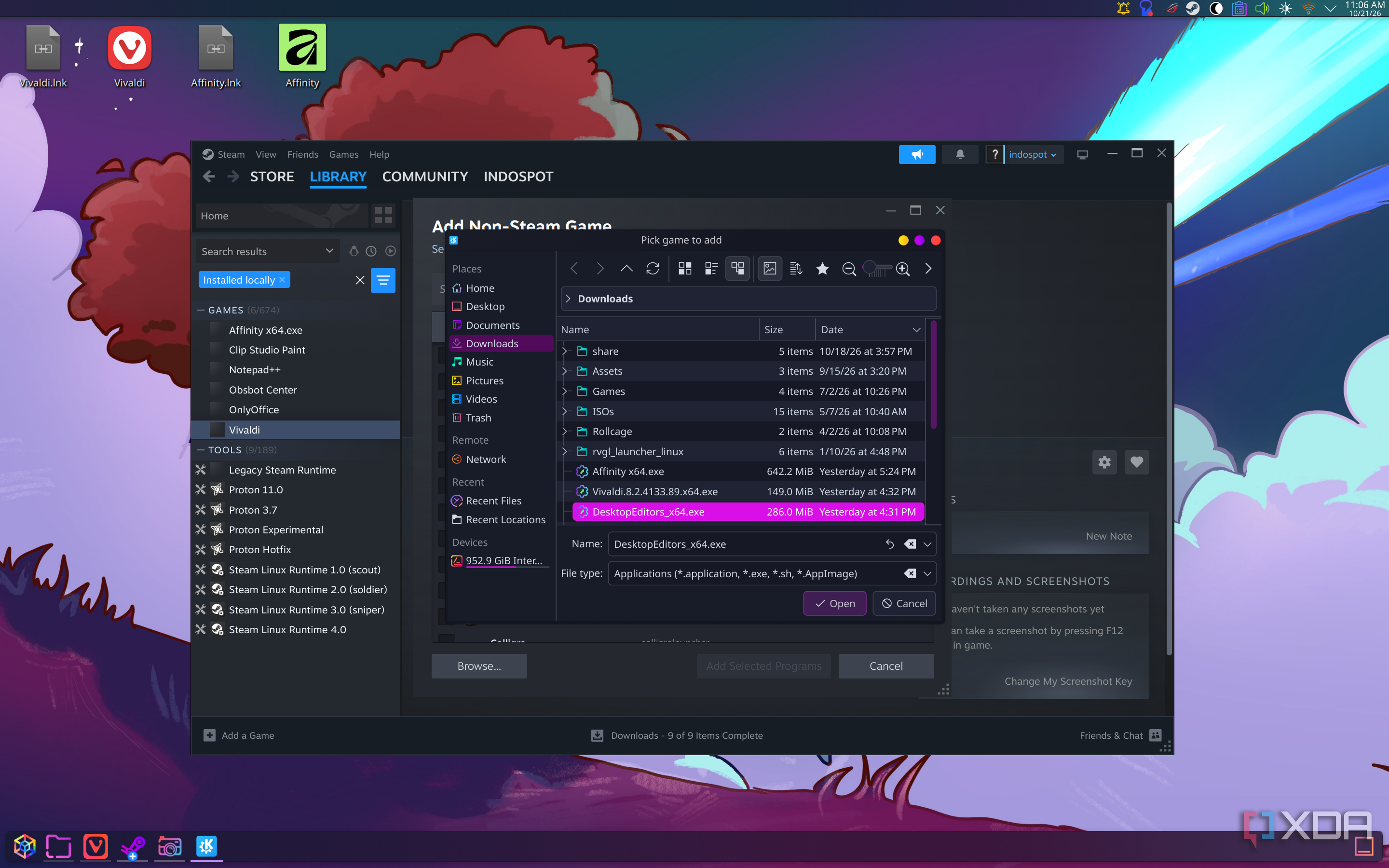Favorite game with heart icon
The height and width of the screenshot is (868, 1389).
point(1136,461)
